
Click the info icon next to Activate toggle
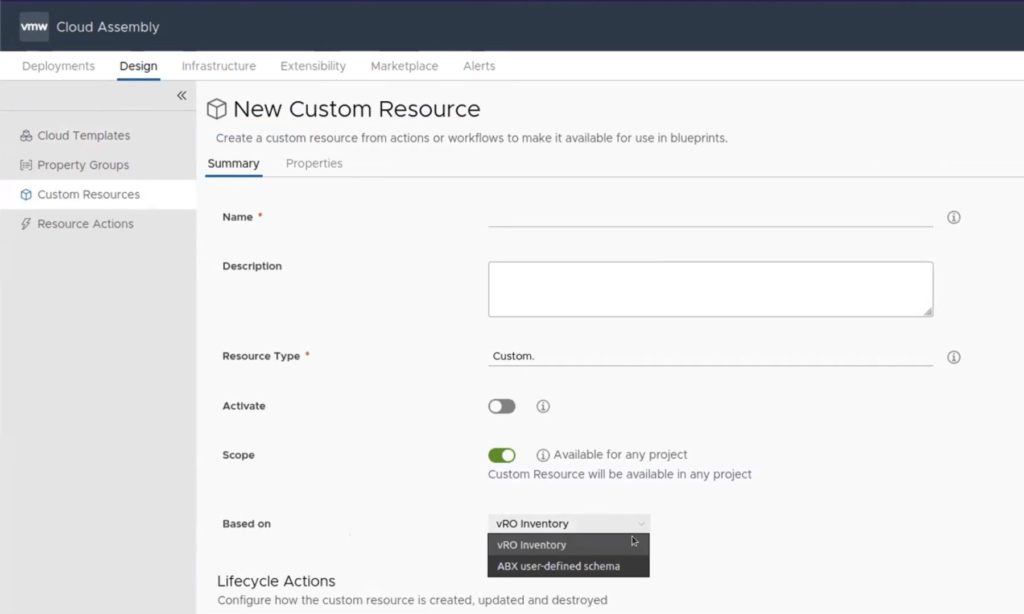point(543,406)
